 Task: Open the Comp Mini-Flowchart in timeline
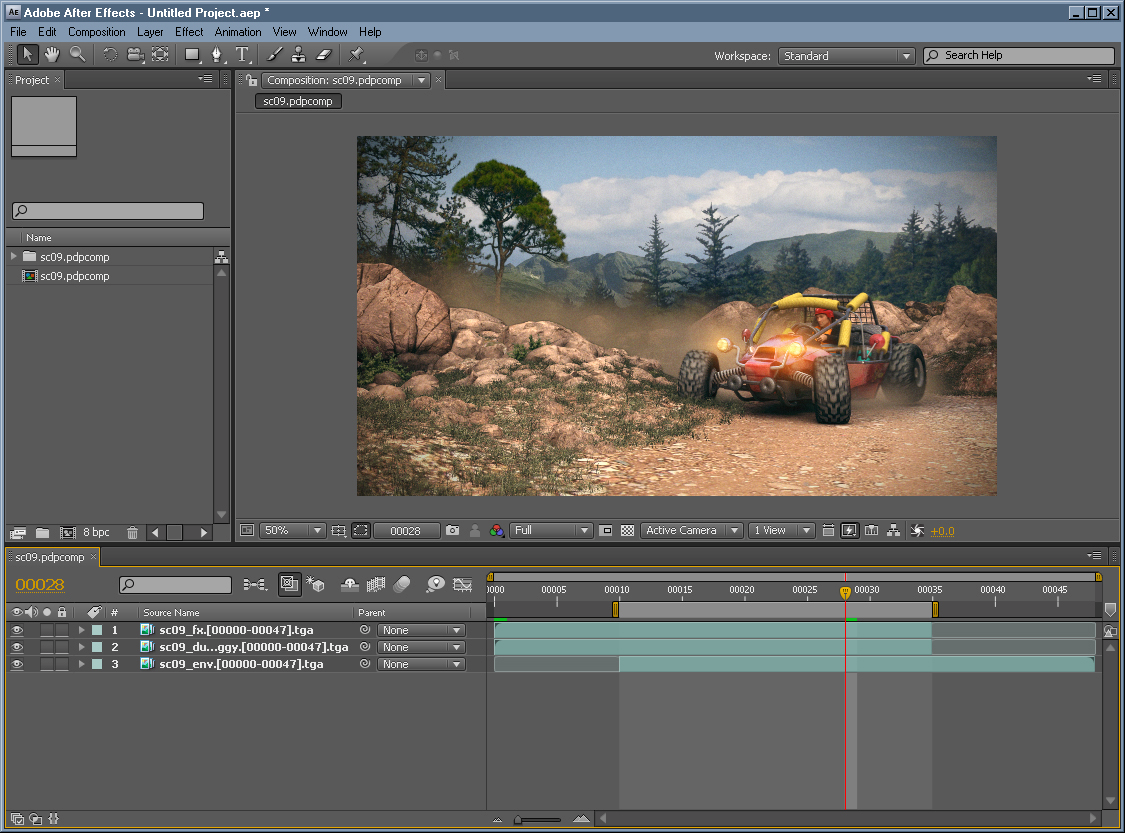point(254,585)
